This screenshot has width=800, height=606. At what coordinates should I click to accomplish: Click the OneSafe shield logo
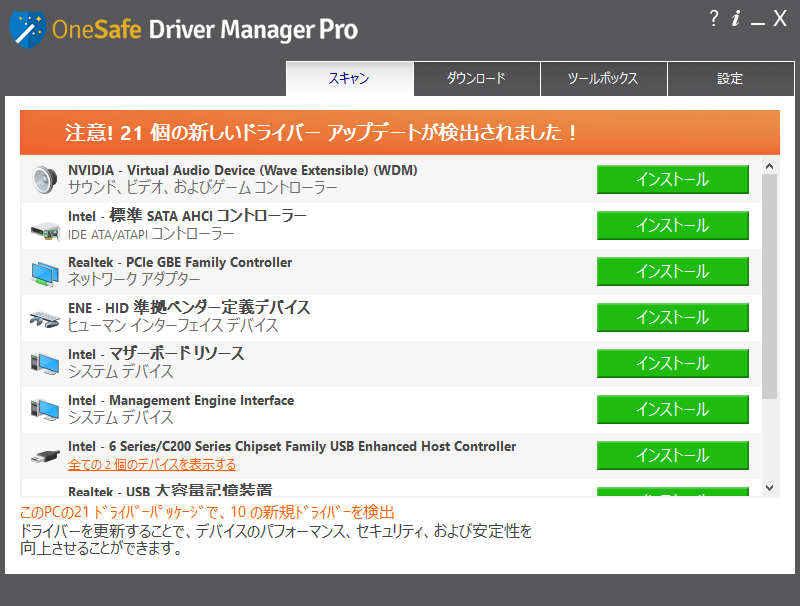click(27, 30)
